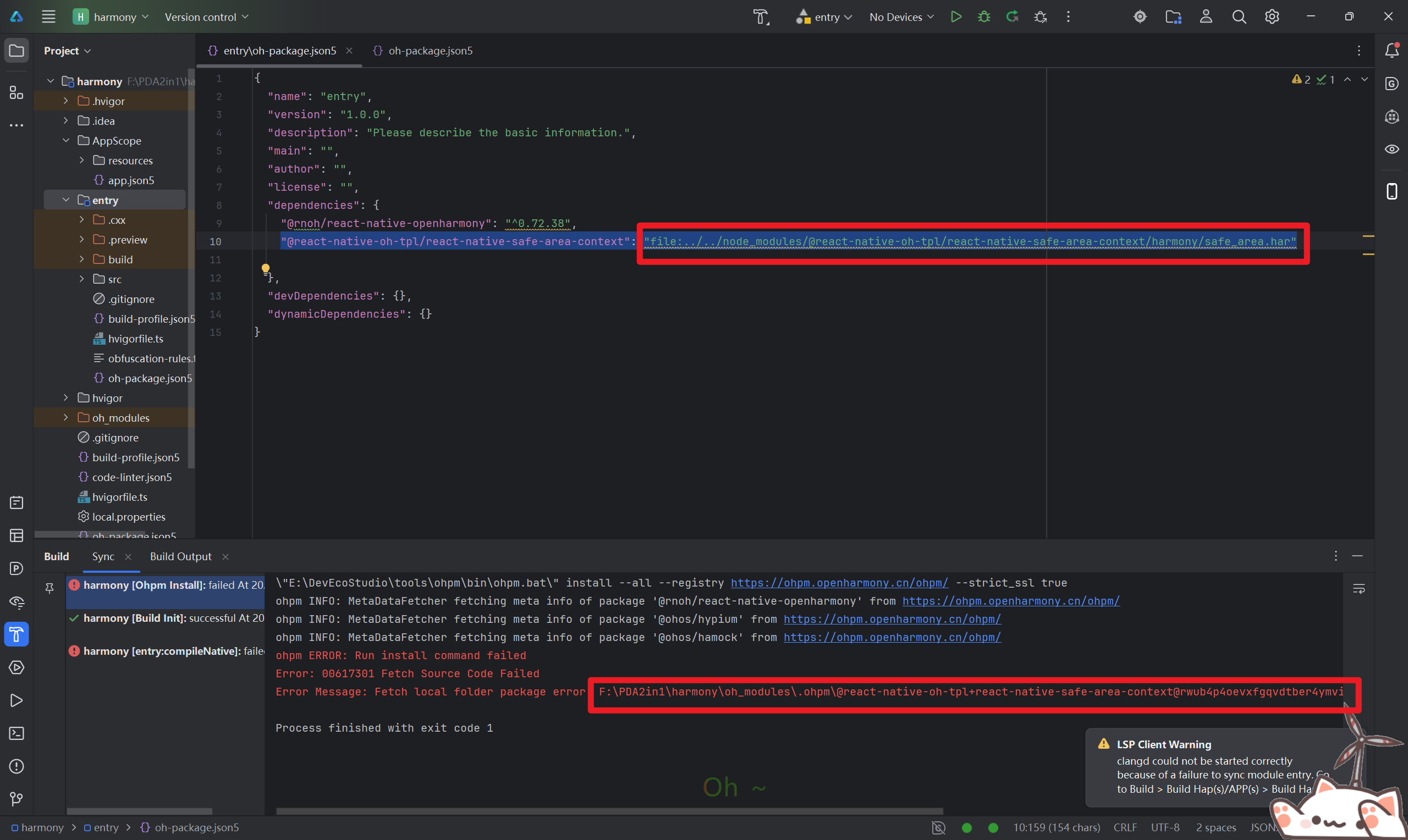Click the green Run button
1408x840 pixels.
pyautogui.click(x=956, y=17)
